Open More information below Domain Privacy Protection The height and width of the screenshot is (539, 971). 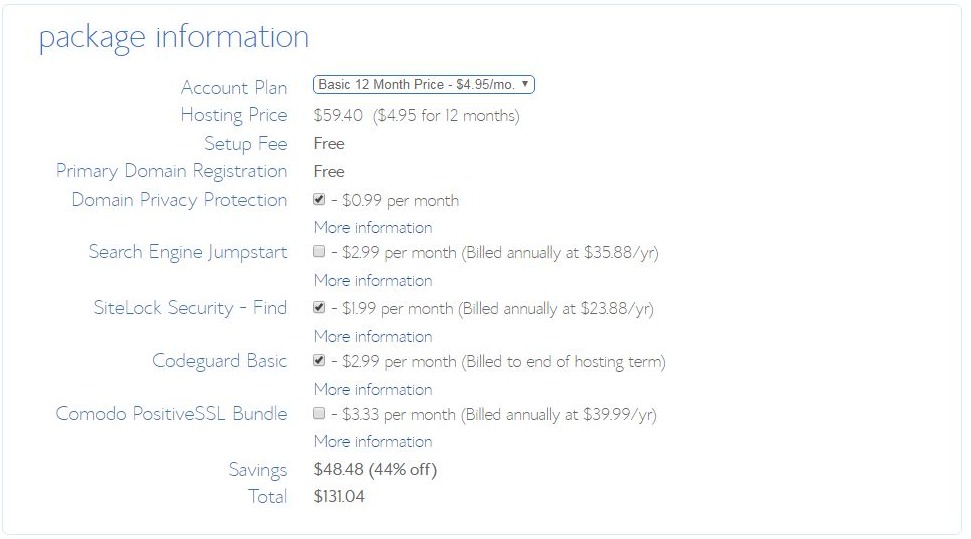373,227
